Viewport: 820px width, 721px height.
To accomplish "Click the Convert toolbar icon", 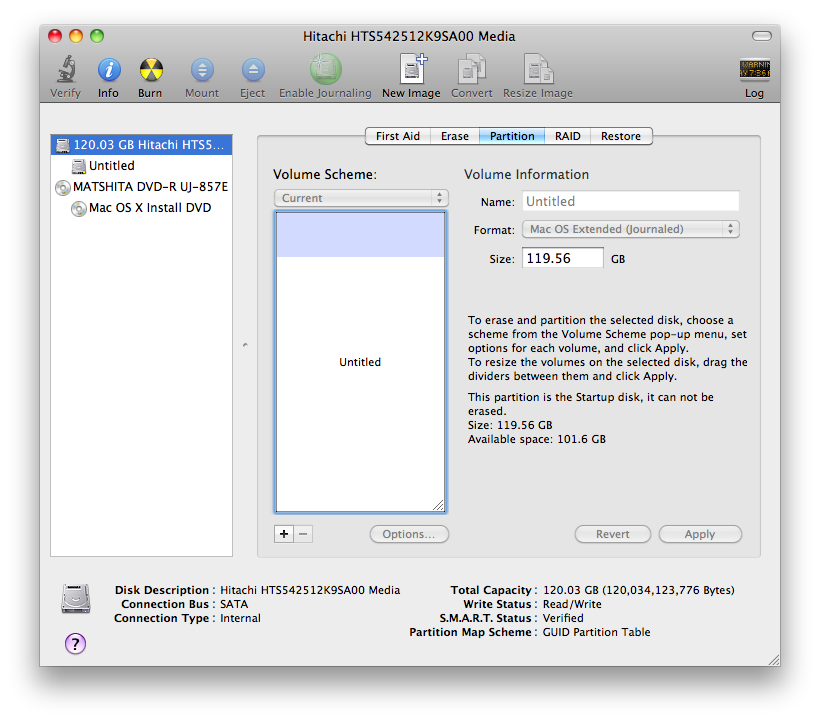I will 472,68.
